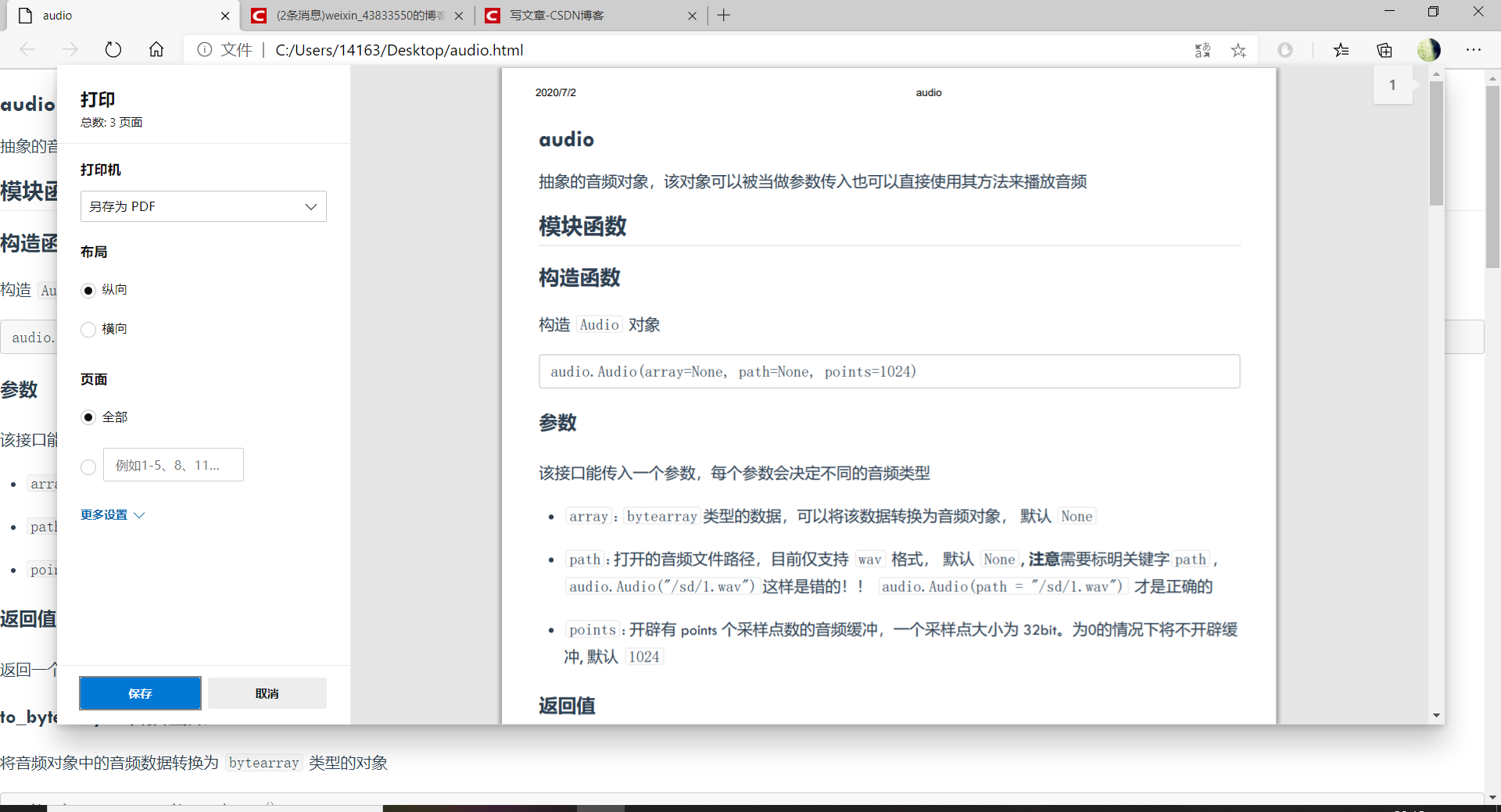Click the 打印机 section label
1501x812 pixels.
[101, 170]
